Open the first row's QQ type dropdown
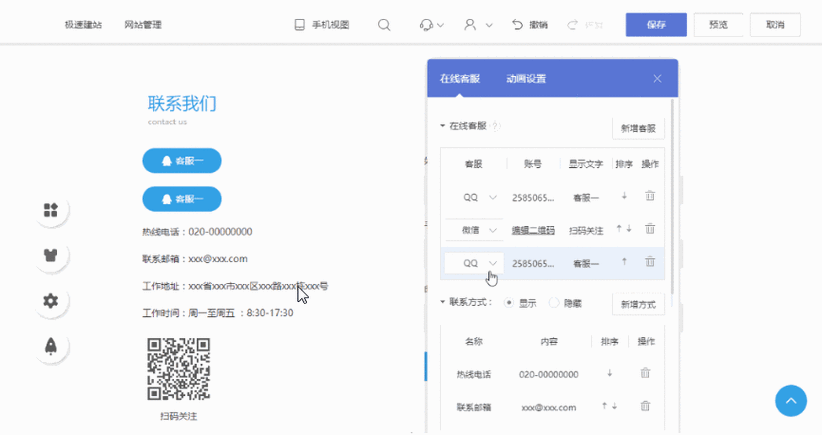This screenshot has width=822, height=435. pyautogui.click(x=474, y=198)
